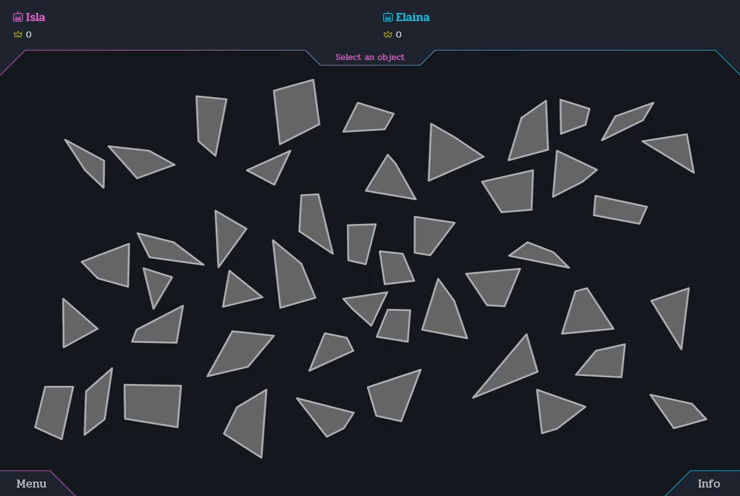Select the flat slim slanted rectangle object
The height and width of the screenshot is (496, 740).
coord(620,210)
